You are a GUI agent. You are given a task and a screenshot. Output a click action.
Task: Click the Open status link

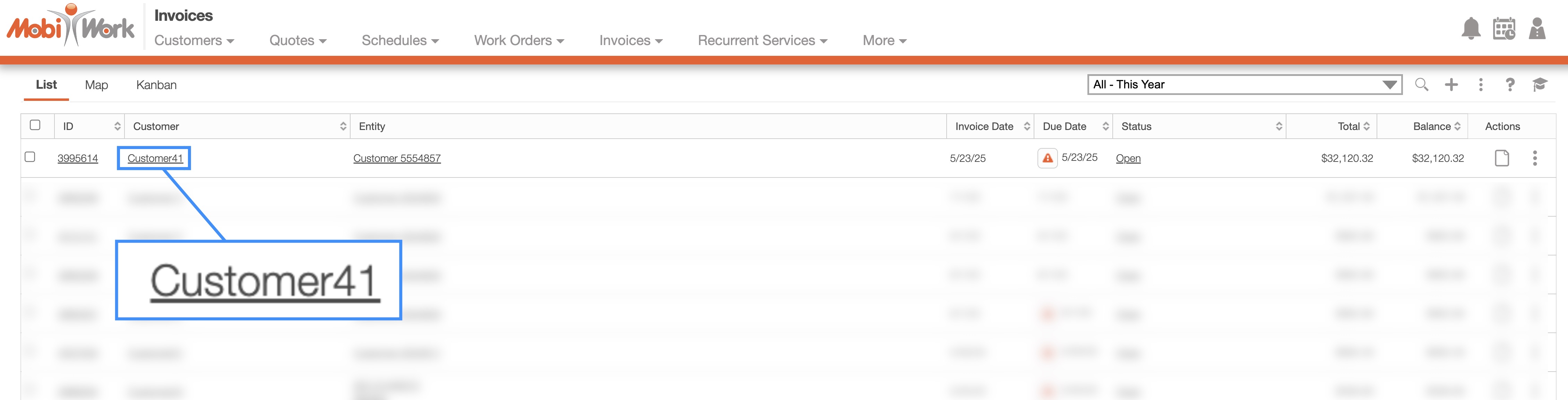[x=1128, y=158]
